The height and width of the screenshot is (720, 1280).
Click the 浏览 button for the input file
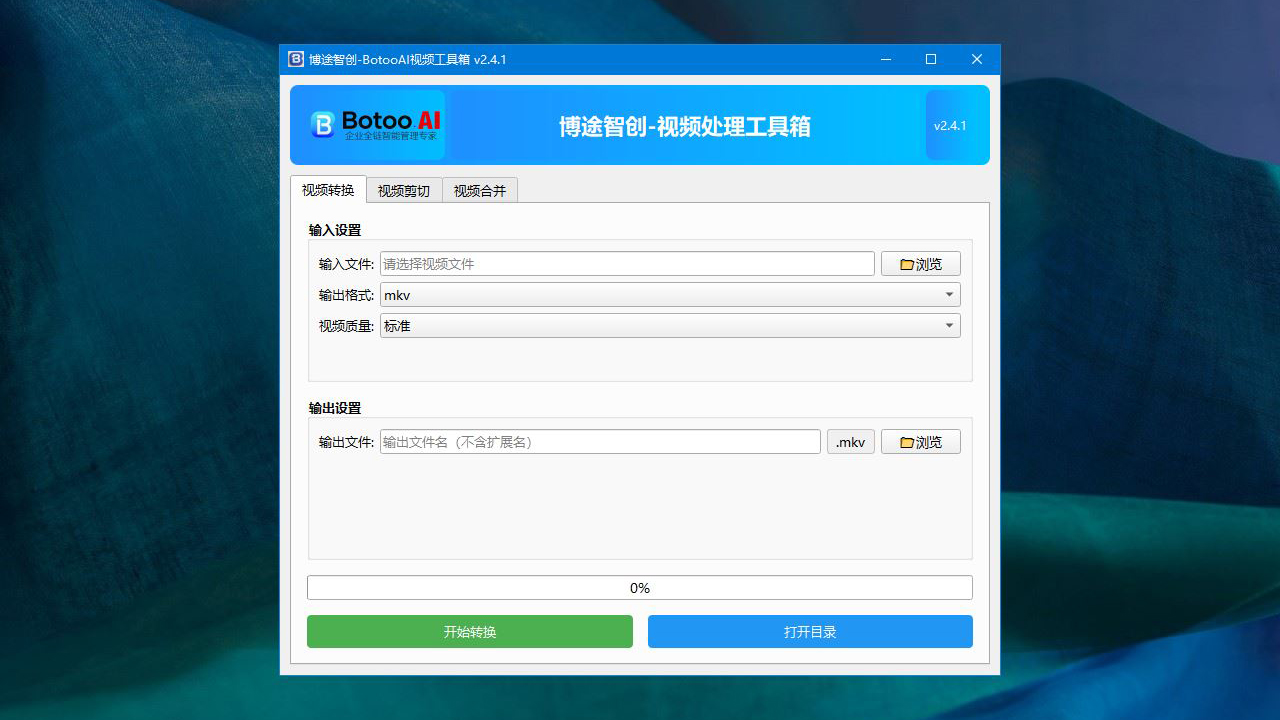point(920,263)
